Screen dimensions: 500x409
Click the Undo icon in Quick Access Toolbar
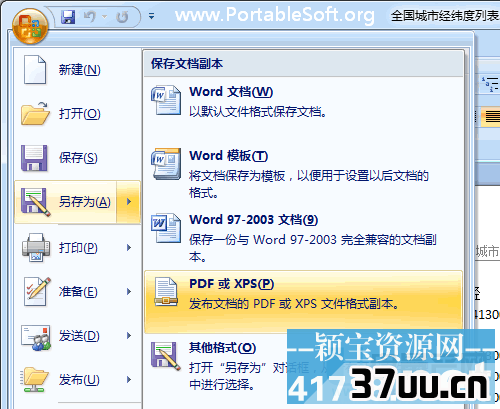click(90, 16)
